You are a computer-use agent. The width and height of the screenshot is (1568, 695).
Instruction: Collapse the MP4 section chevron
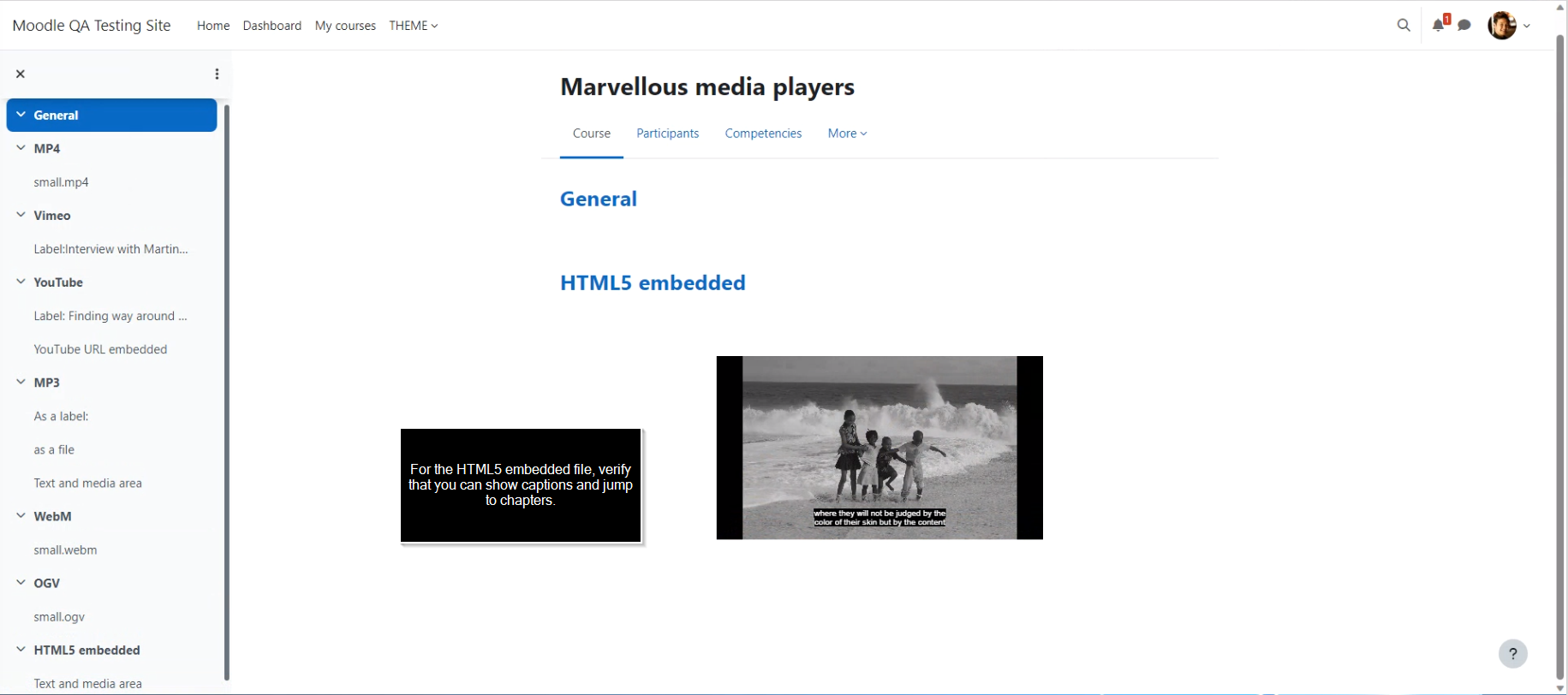pyautogui.click(x=21, y=148)
